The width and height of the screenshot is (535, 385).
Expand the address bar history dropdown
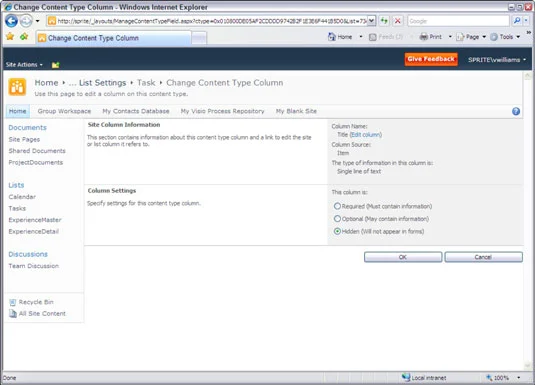click(x=372, y=21)
